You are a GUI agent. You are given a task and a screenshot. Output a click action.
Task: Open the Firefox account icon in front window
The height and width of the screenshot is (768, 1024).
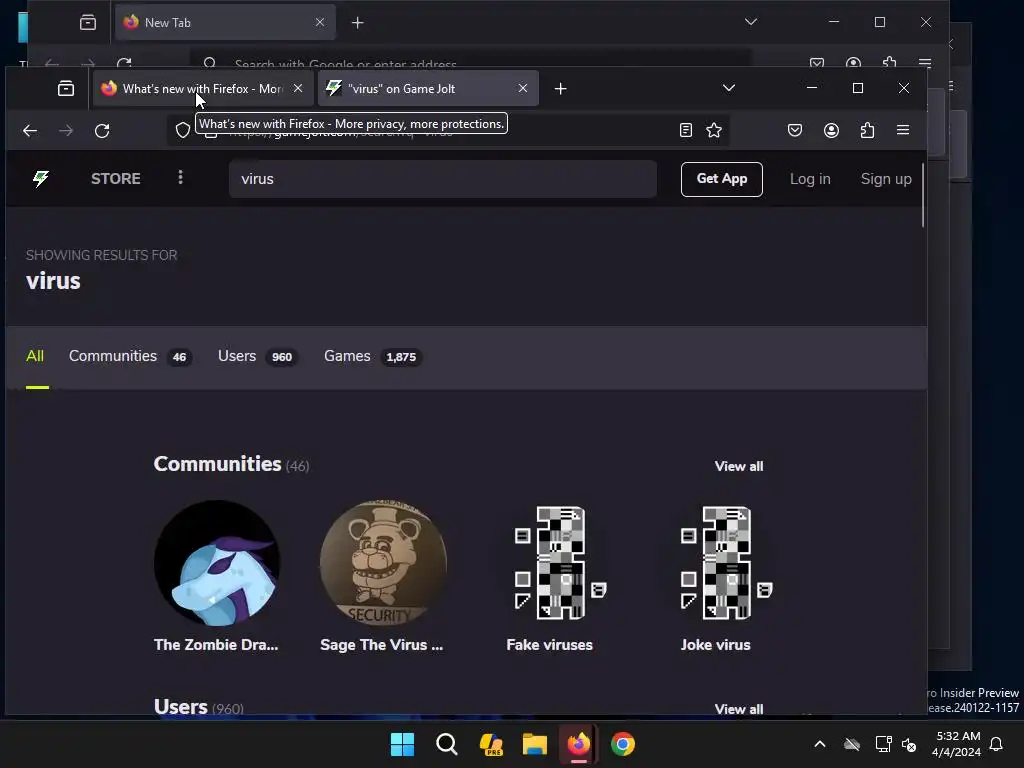tap(831, 130)
